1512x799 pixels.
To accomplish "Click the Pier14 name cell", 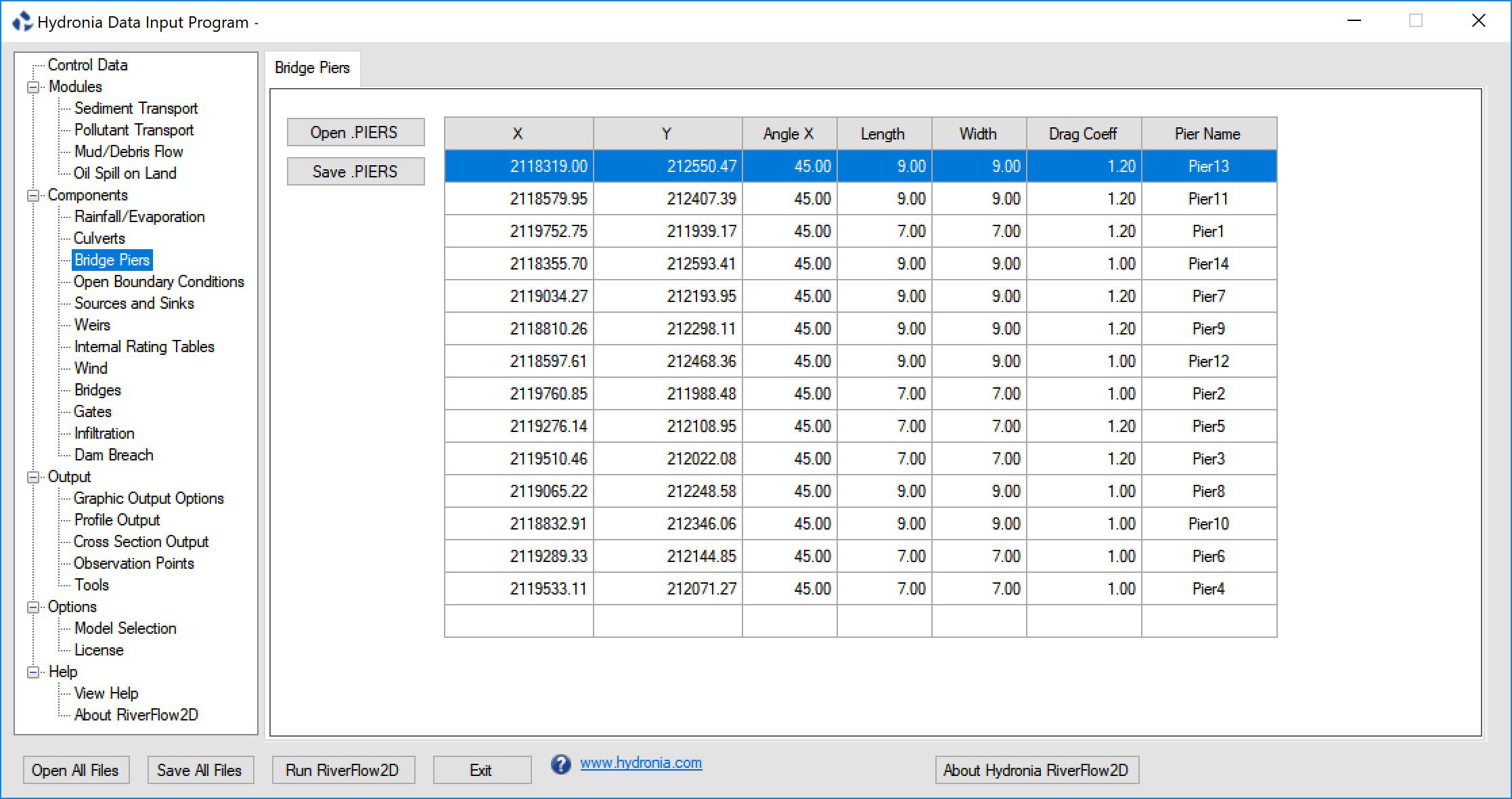I will click(1209, 264).
